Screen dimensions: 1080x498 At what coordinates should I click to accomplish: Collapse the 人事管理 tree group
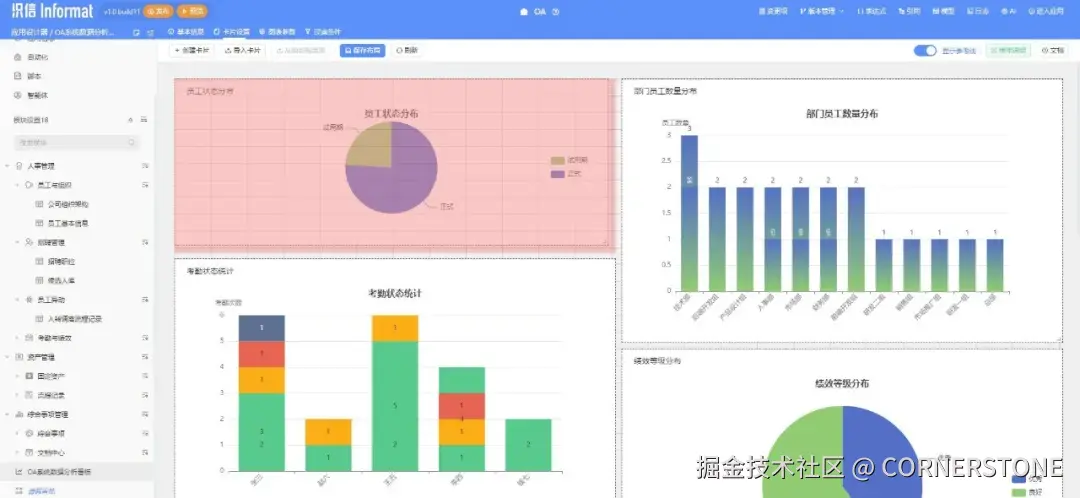click(x=8, y=166)
